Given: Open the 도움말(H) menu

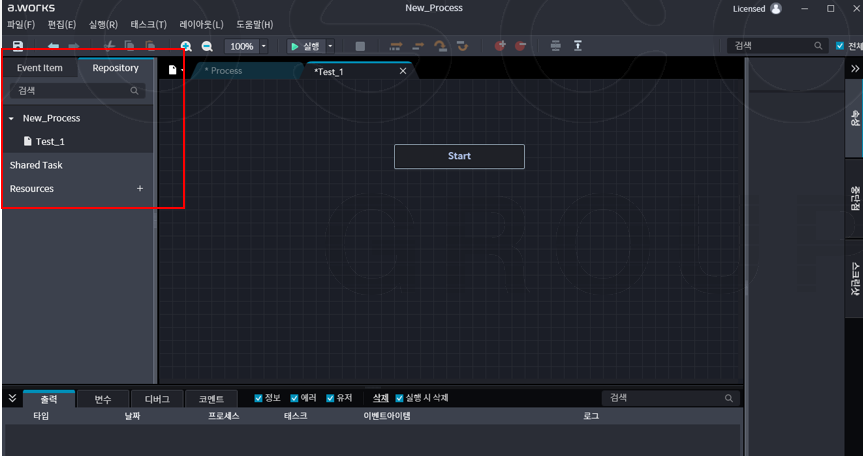Looking at the screenshot, I should [255, 25].
